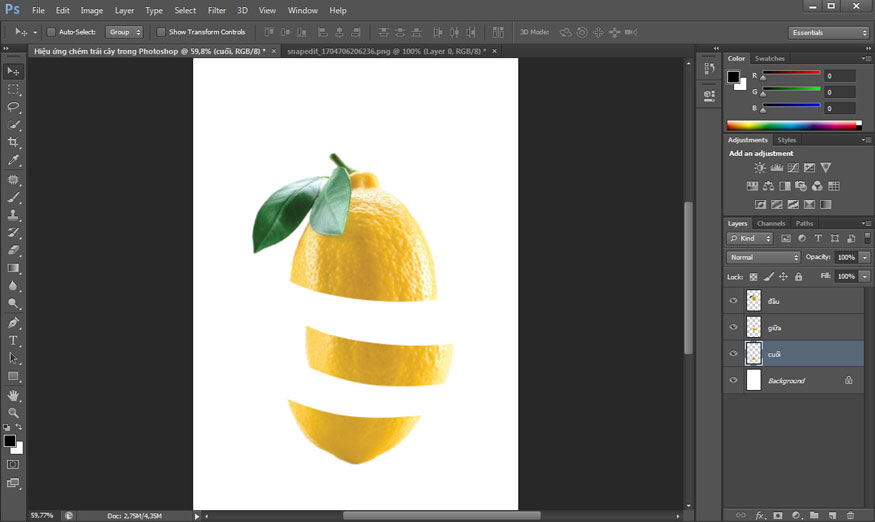Image resolution: width=875 pixels, height=522 pixels.
Task: Open the Essentials workspace dropdown
Action: pos(829,33)
